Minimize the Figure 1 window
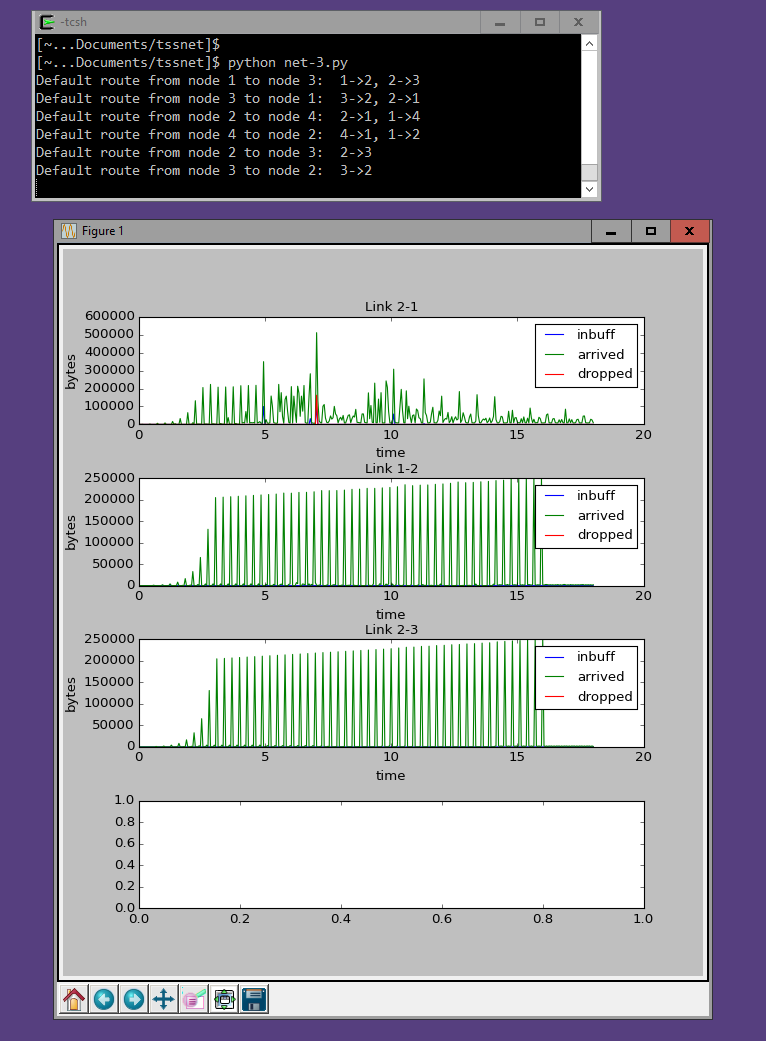Screen dimensions: 766x1041 click(611, 232)
